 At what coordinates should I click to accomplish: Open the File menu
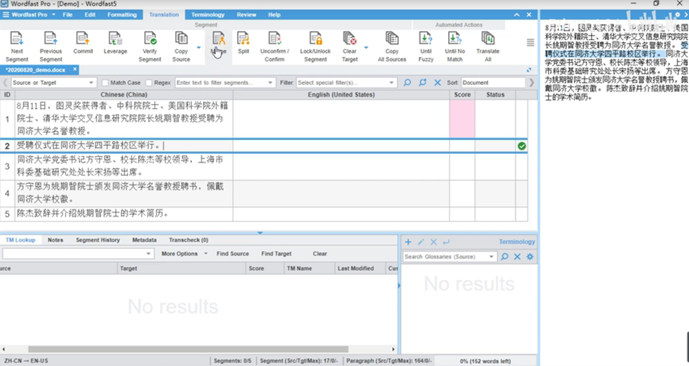(68, 14)
